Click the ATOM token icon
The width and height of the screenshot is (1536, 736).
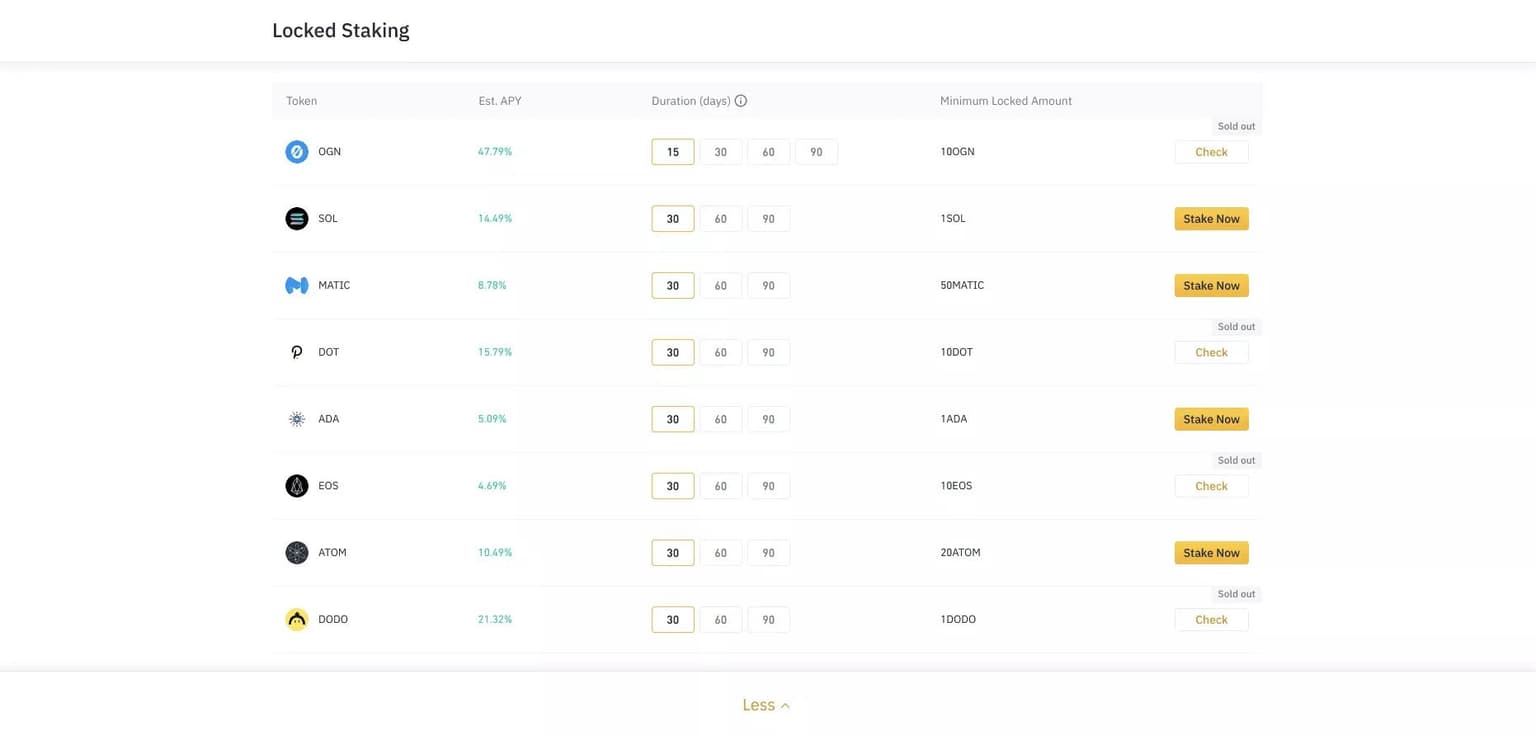[297, 553]
